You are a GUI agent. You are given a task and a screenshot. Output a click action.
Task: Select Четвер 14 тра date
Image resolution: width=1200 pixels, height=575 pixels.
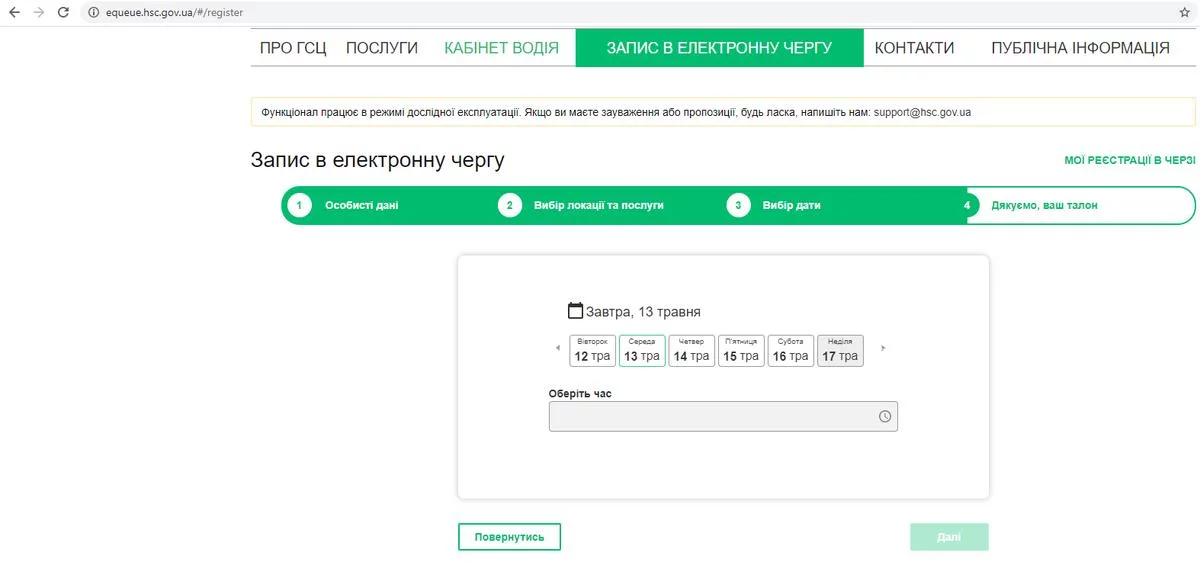click(x=691, y=351)
